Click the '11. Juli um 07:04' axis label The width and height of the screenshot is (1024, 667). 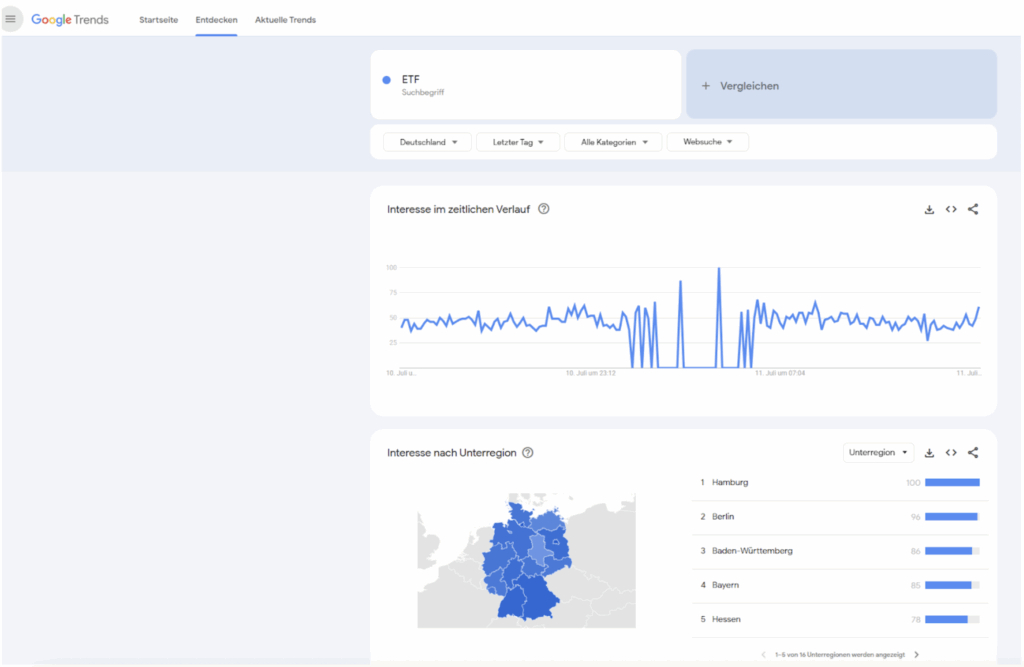point(780,373)
